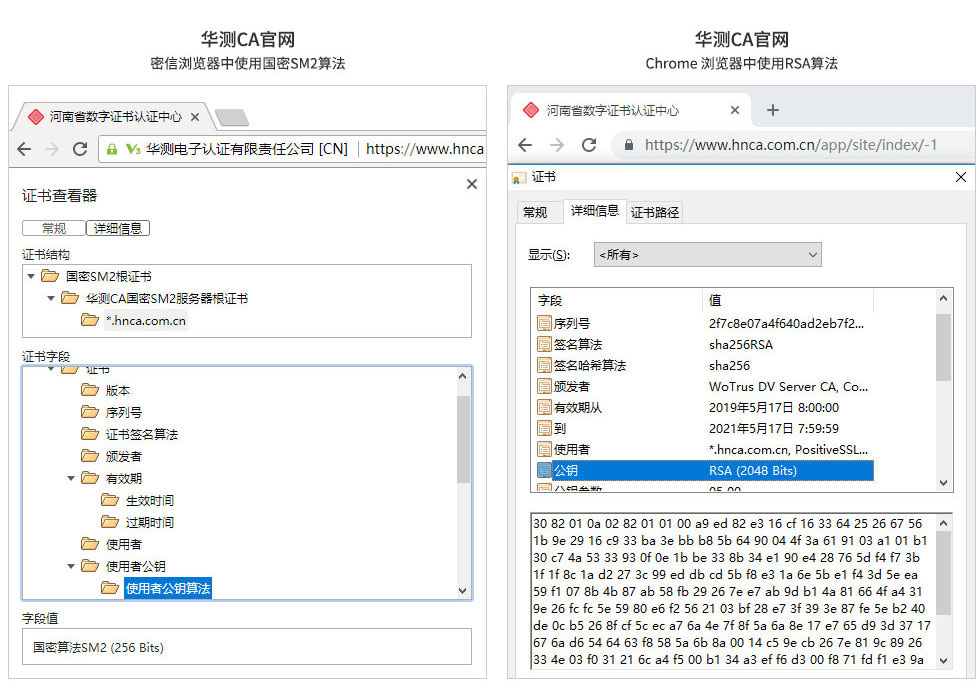980x700 pixels.
Task: Click scroll-up arrow of 证书字段 list
Action: (462, 376)
